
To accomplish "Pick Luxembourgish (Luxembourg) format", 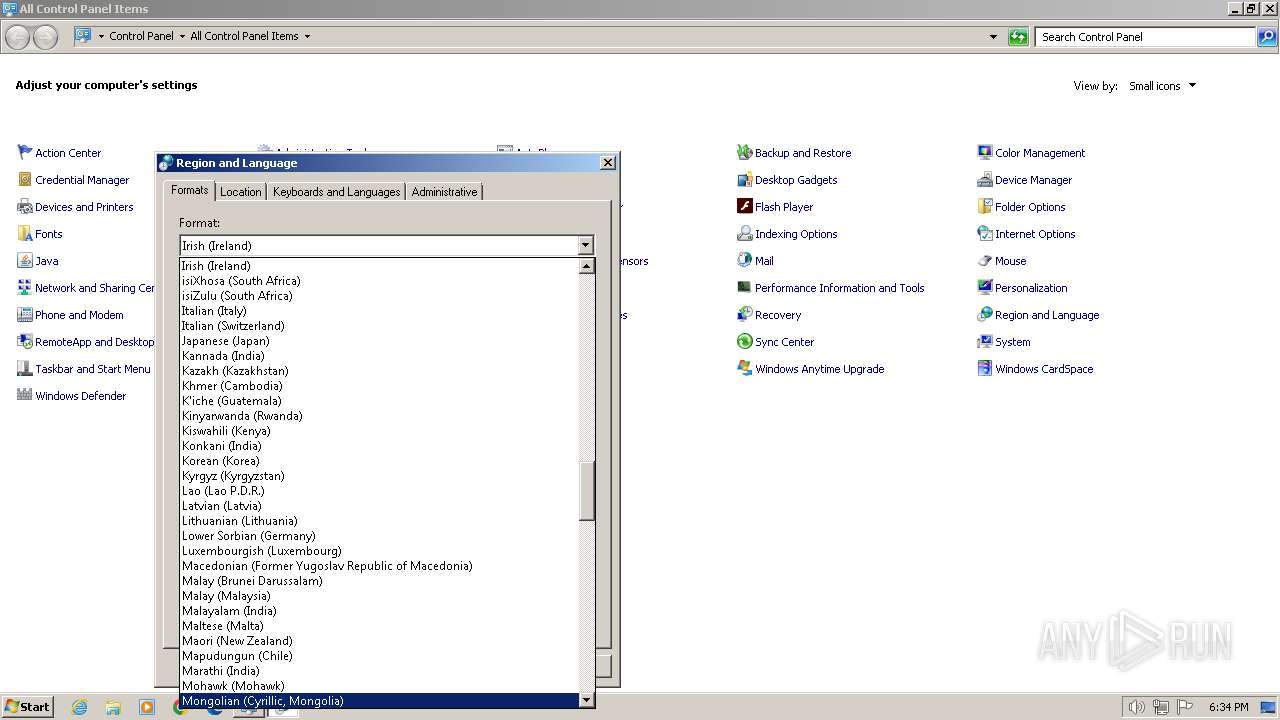I will pos(380,551).
